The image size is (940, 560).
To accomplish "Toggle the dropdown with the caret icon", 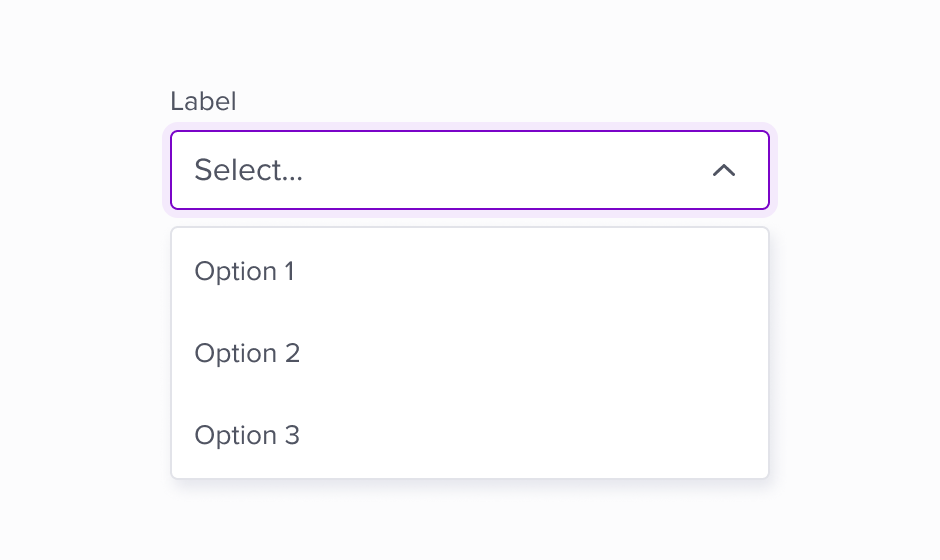I will (x=724, y=170).
